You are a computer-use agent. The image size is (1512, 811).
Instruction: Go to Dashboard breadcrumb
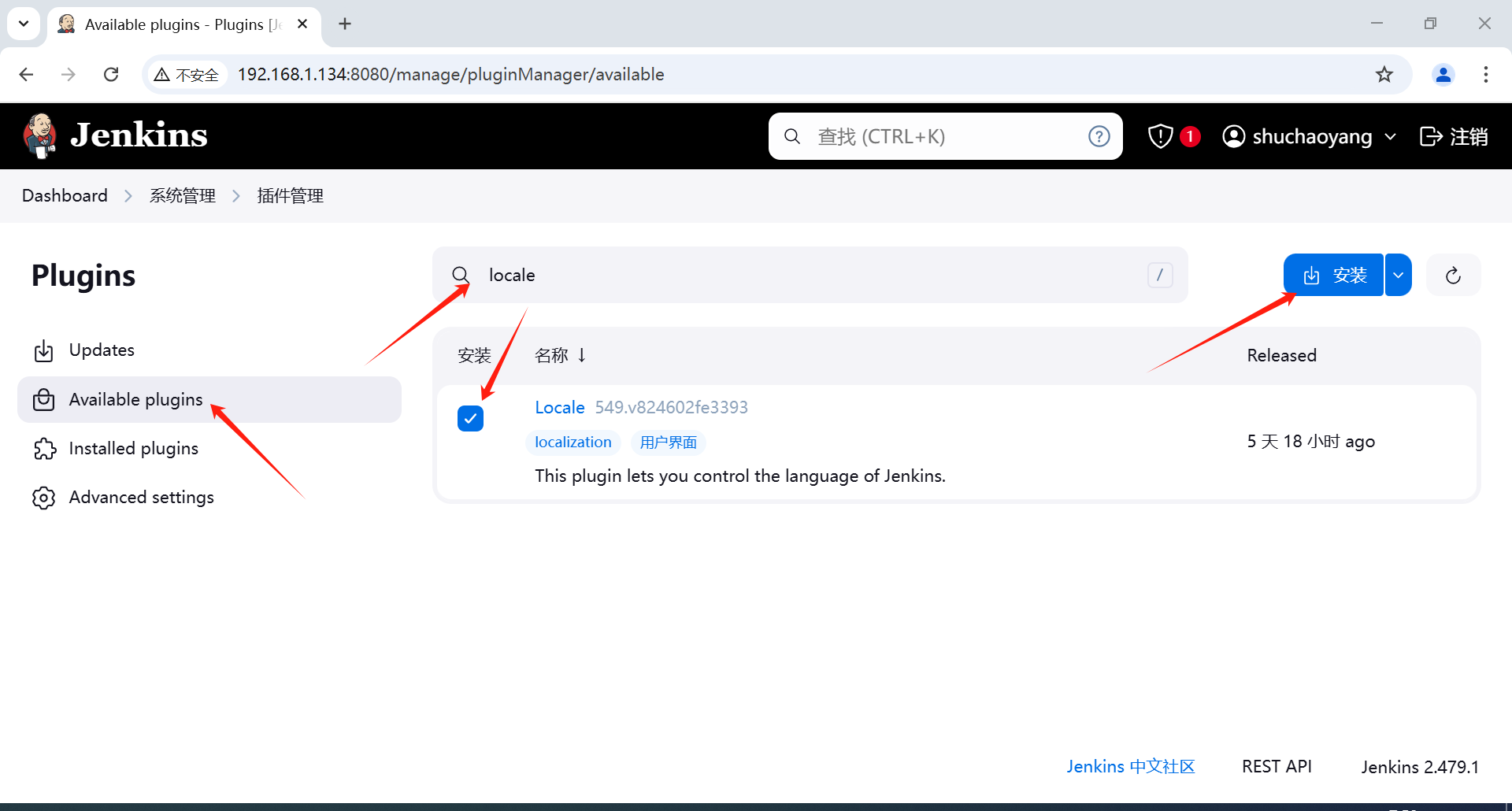point(65,196)
